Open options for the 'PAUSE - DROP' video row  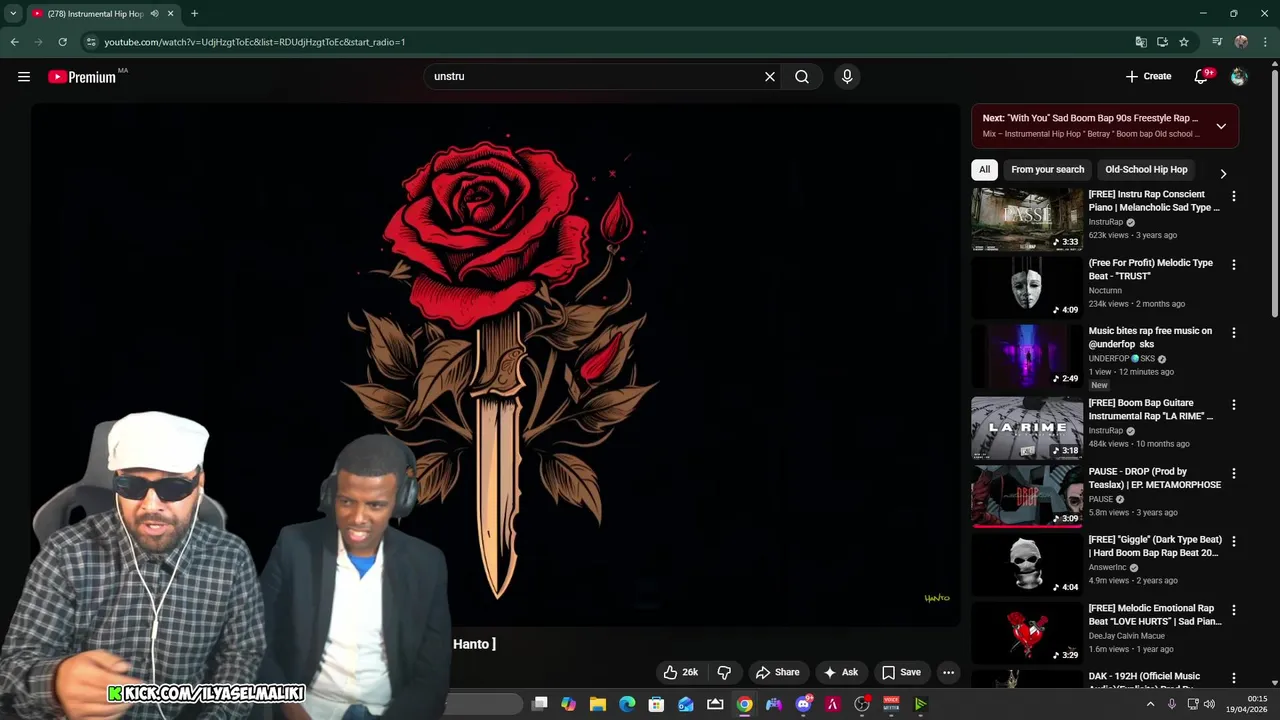coord(1233,473)
